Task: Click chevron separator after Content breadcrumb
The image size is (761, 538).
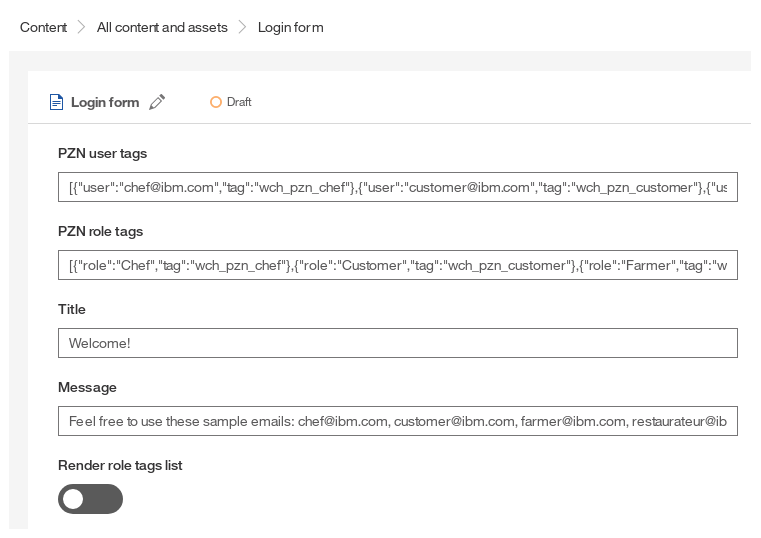Action: (x=82, y=27)
